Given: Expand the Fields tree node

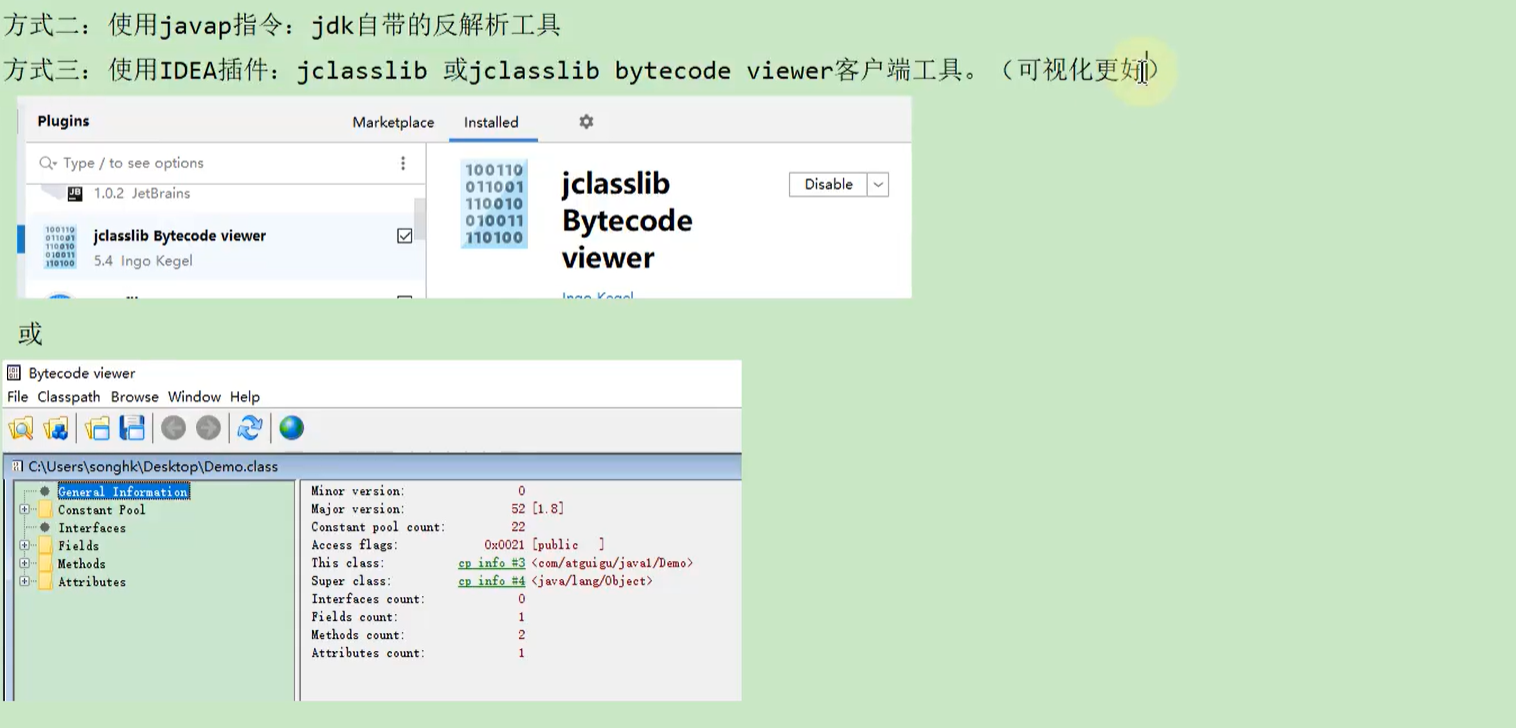Looking at the screenshot, I should click(x=24, y=546).
